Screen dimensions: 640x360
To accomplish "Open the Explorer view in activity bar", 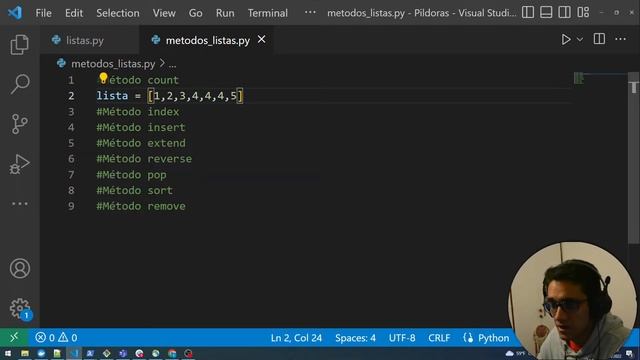I will pyautogui.click(x=19, y=44).
